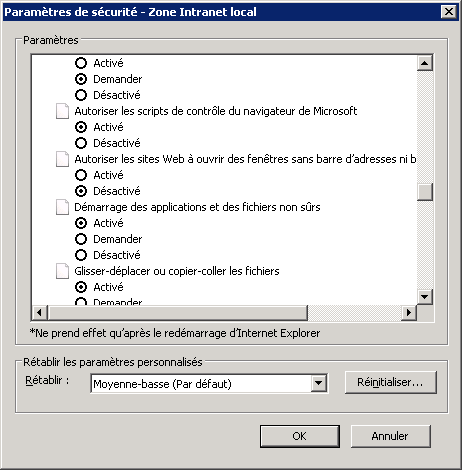This screenshot has width=462, height=470.
Task: Confirm settings with the OK button
Action: [x=300, y=436]
